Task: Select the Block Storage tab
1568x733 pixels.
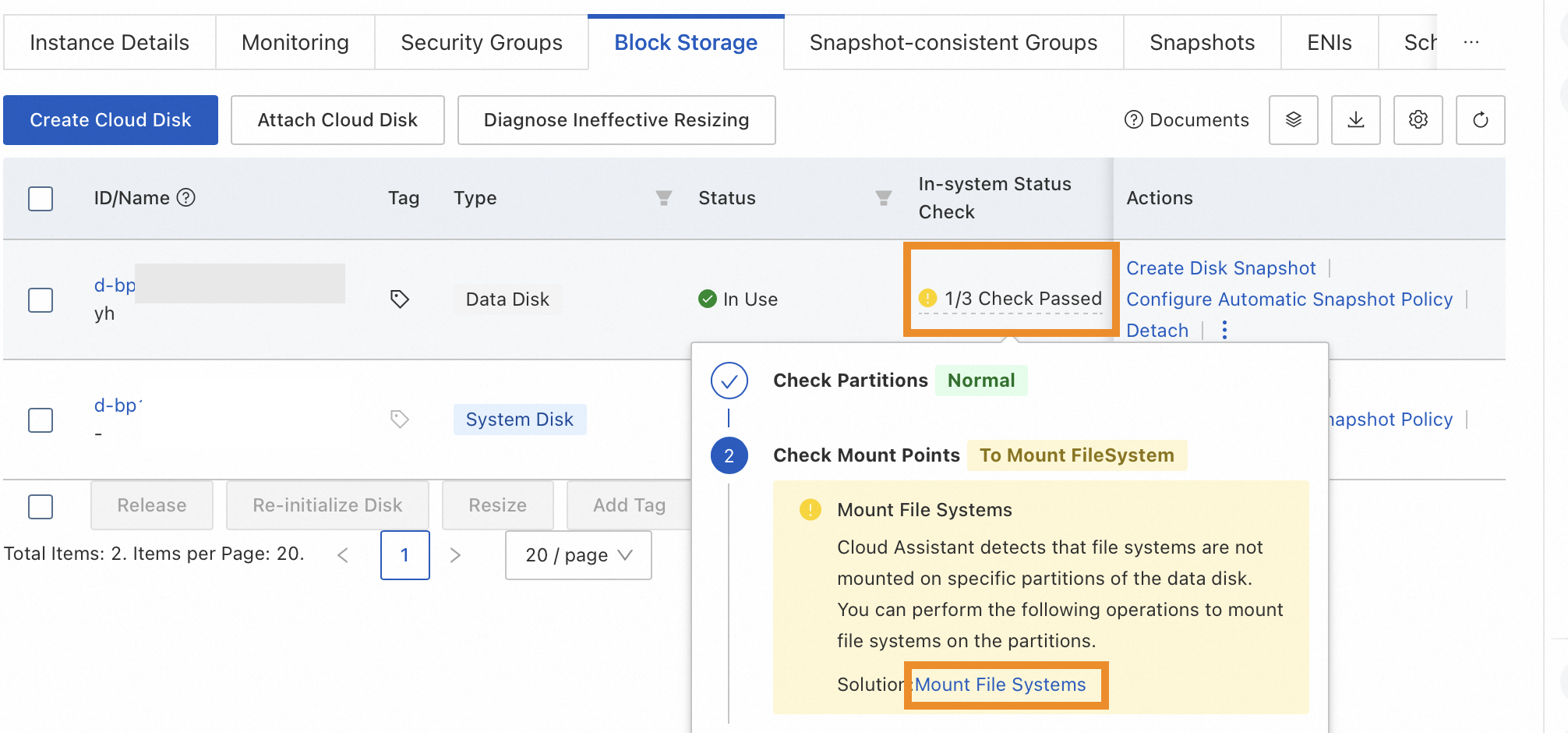Action: (686, 42)
